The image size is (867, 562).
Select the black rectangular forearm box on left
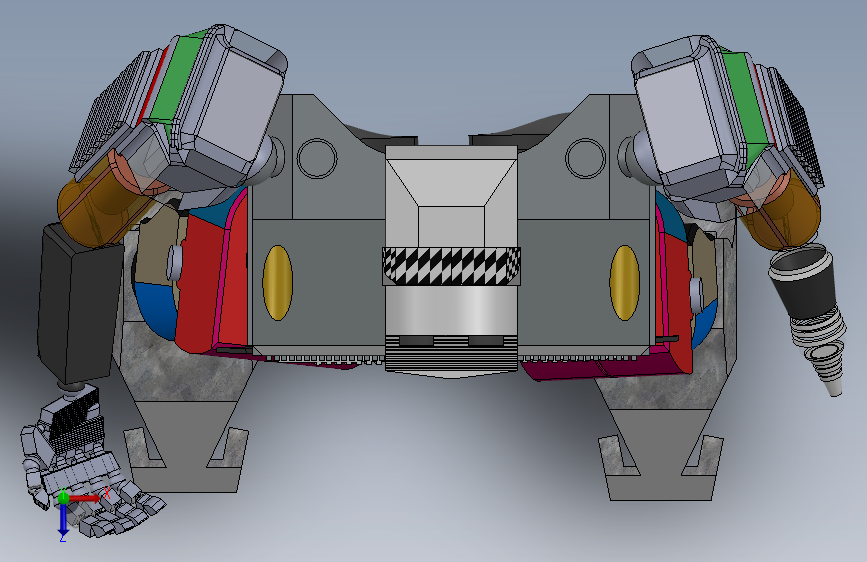80,304
